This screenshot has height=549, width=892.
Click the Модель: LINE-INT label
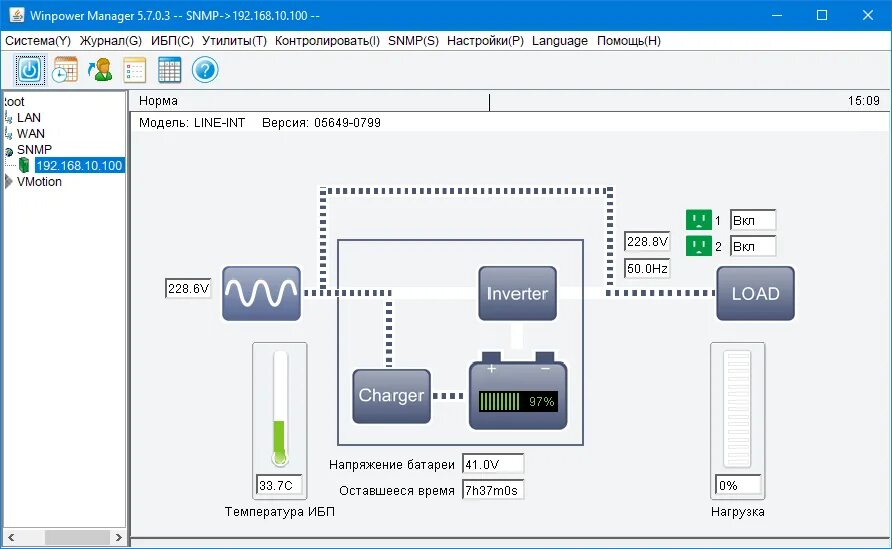[192, 122]
